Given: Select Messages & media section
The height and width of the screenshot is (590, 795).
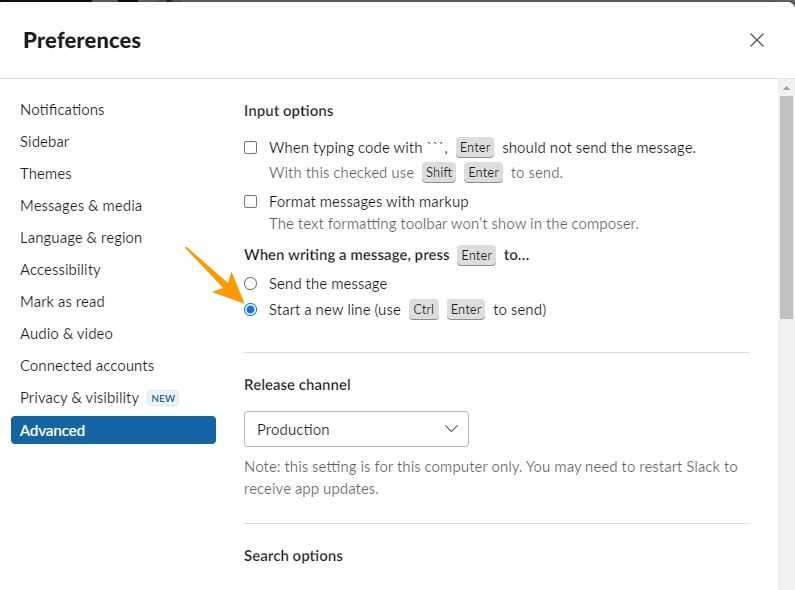Looking at the screenshot, I should point(81,205).
